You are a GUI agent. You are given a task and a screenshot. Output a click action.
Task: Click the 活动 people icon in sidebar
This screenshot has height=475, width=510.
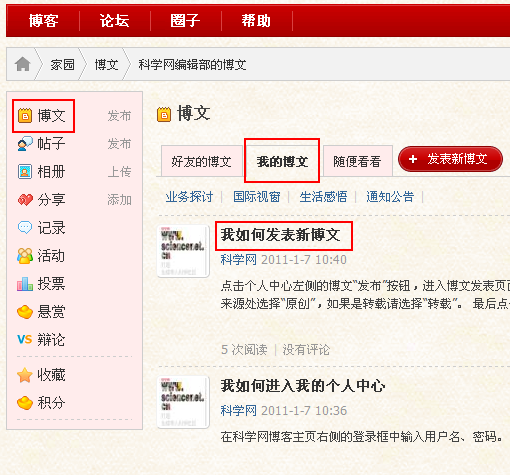(25, 256)
